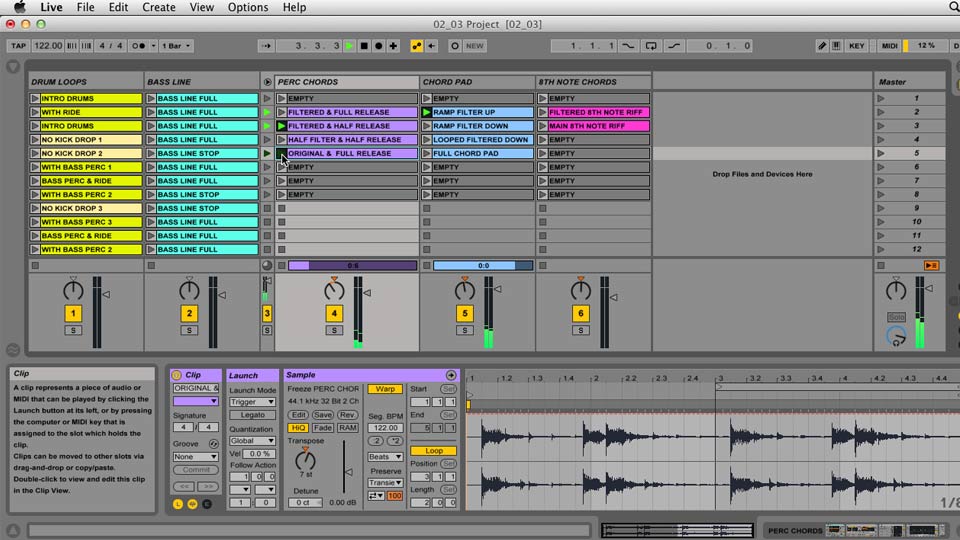960x540 pixels.
Task: Solo track 5 CHORD PAD
Action: 465,331
